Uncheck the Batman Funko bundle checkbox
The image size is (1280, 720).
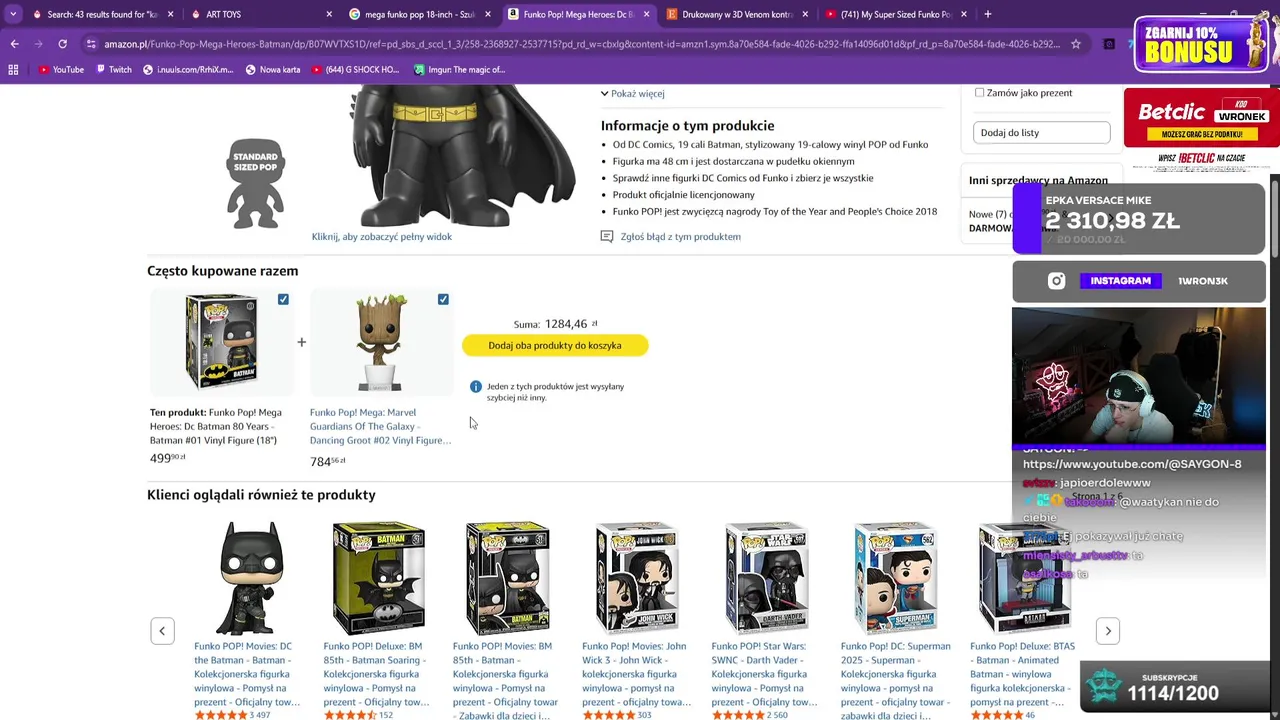283,299
